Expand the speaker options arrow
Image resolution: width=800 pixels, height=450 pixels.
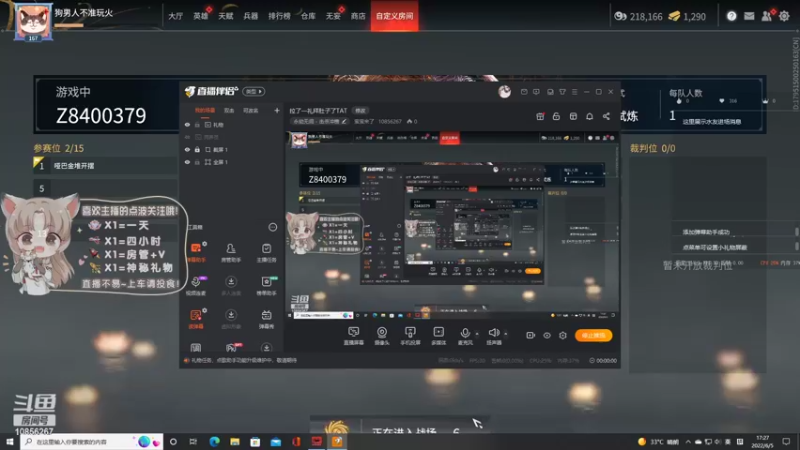coord(506,334)
